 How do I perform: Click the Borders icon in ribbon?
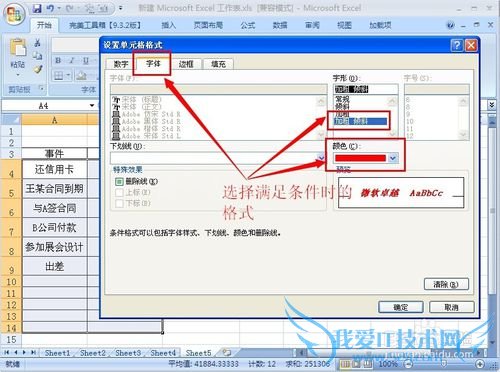(x=59, y=76)
